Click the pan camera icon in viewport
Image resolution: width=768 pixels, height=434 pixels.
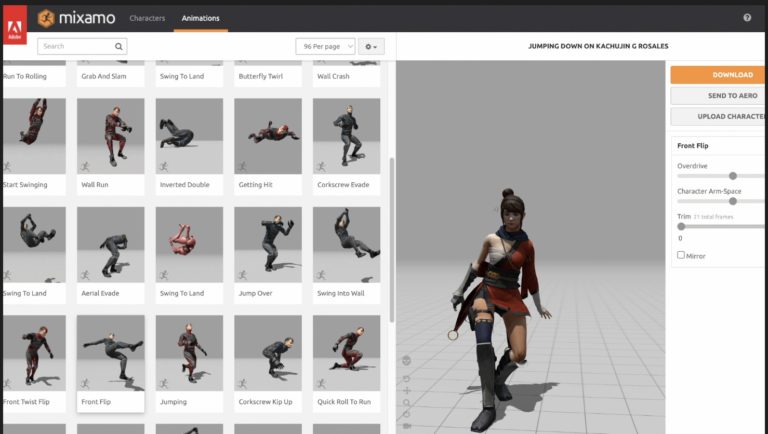tap(406, 391)
